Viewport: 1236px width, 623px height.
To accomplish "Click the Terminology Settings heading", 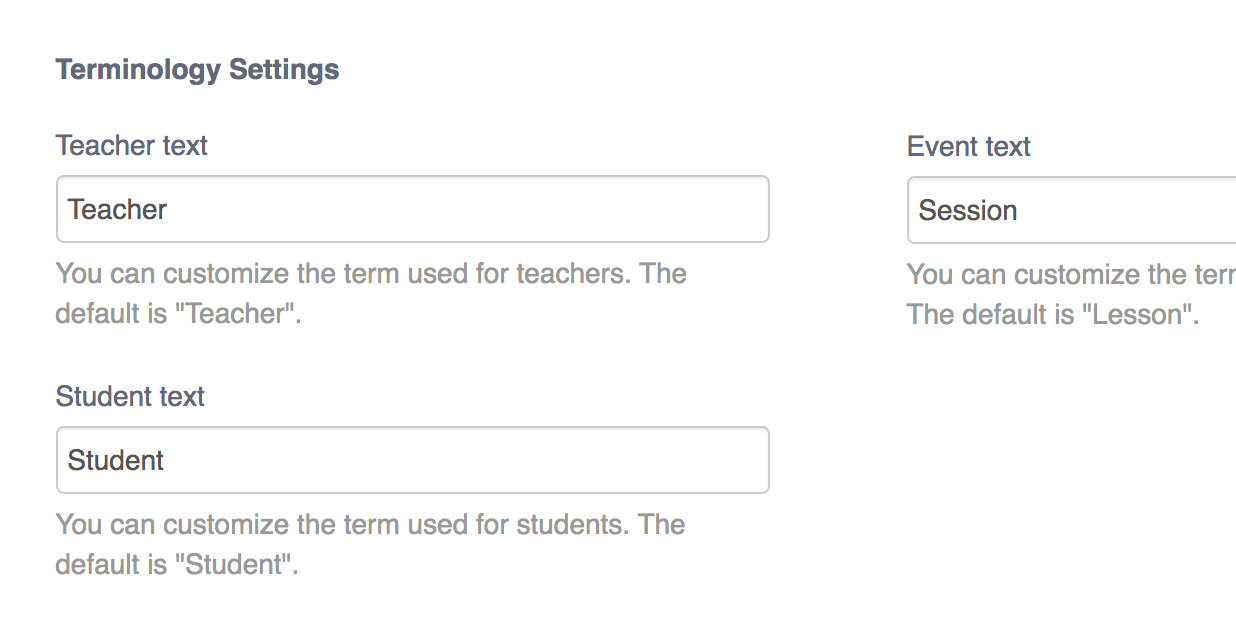I will (197, 69).
